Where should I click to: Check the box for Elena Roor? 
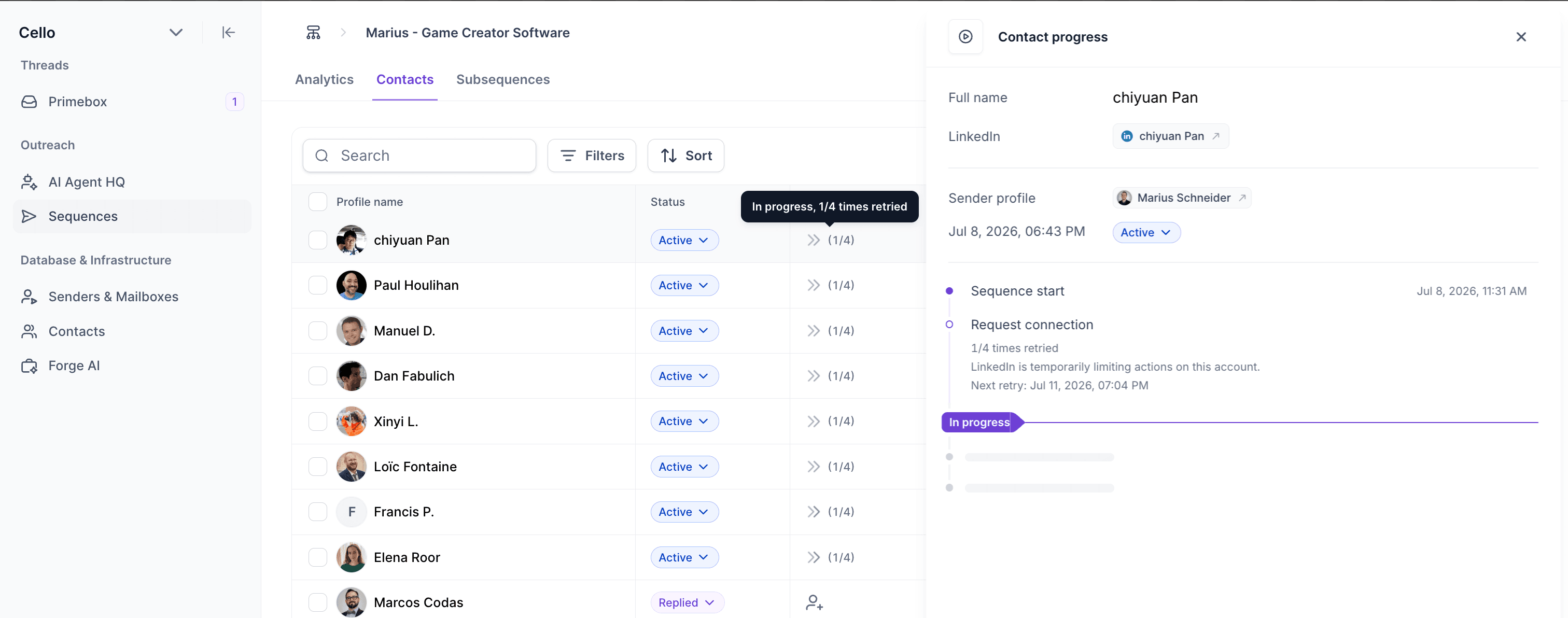(x=318, y=557)
